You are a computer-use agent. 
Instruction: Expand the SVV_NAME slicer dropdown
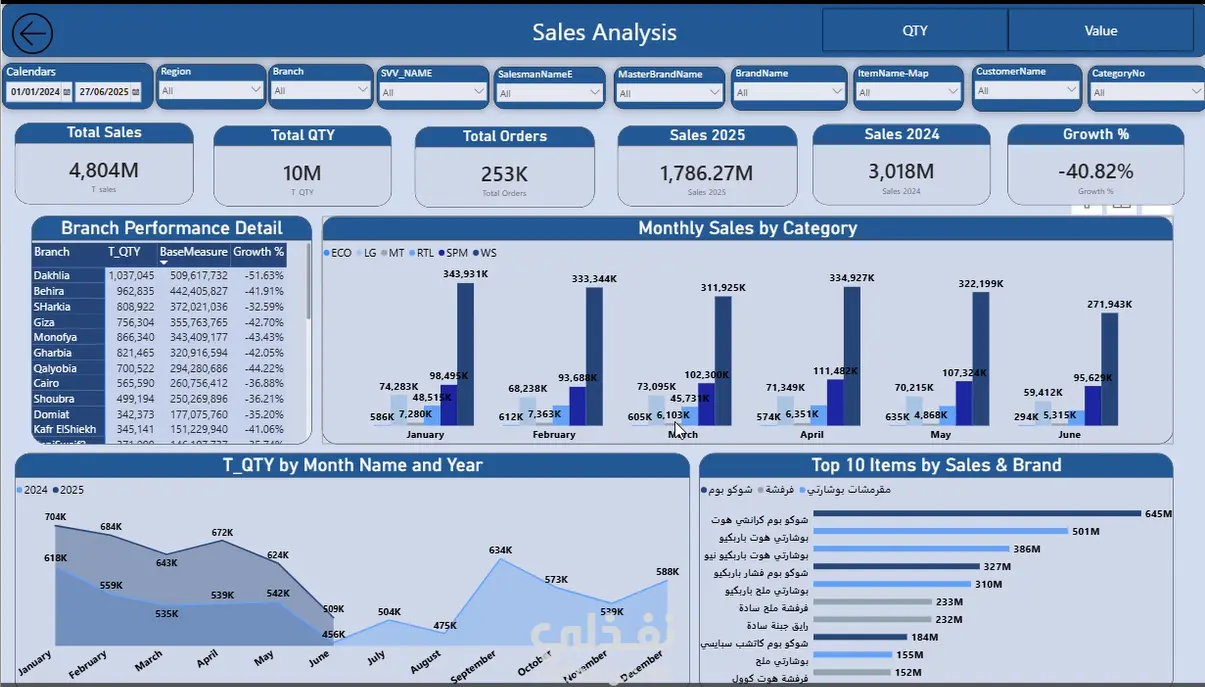click(433, 92)
